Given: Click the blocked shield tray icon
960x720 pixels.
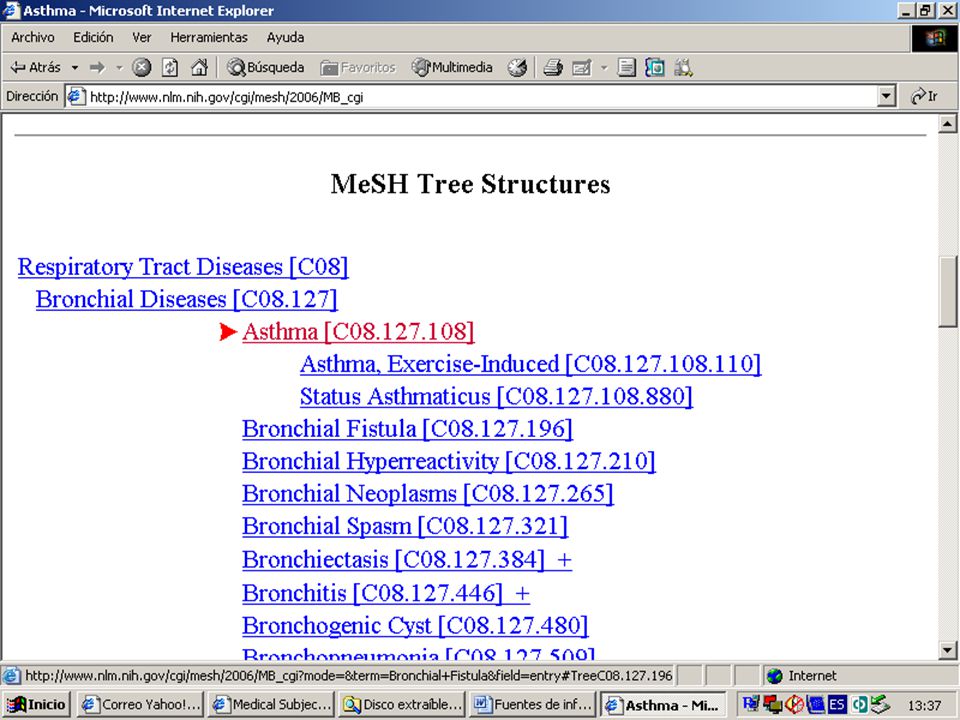Looking at the screenshot, I should tap(794, 705).
